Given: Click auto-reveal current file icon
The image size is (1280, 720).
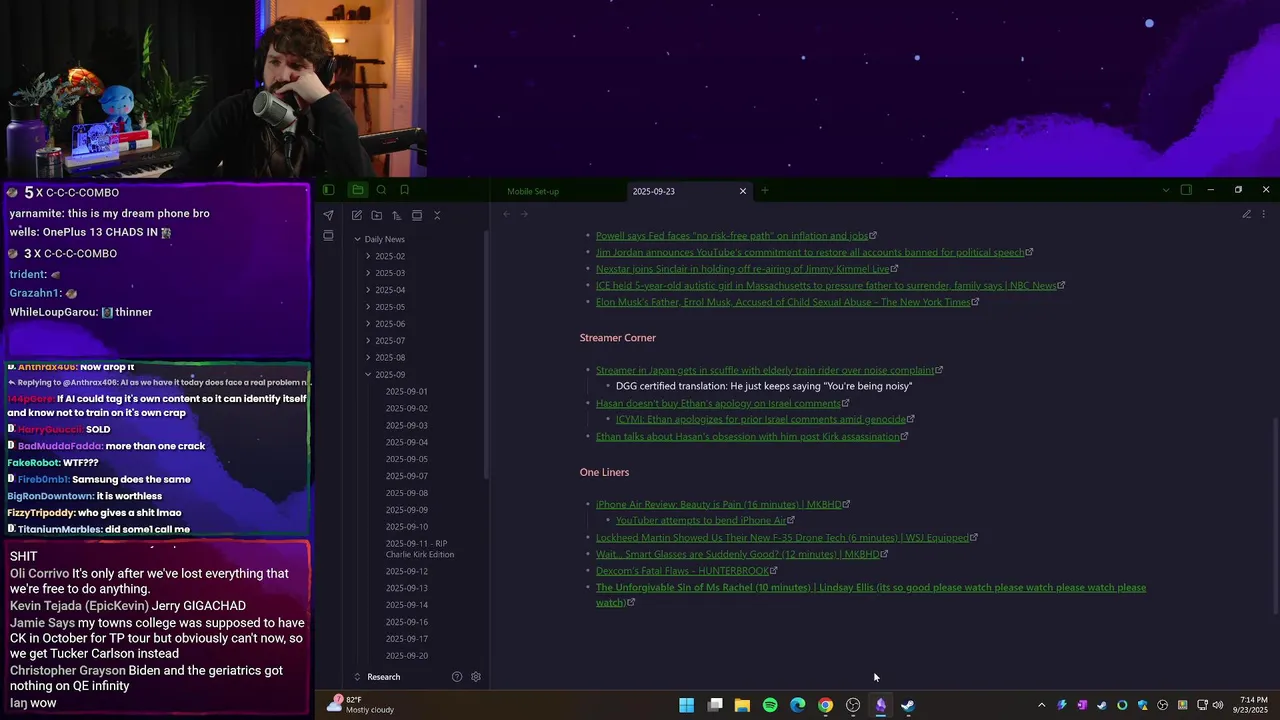Looking at the screenshot, I should [x=417, y=215].
